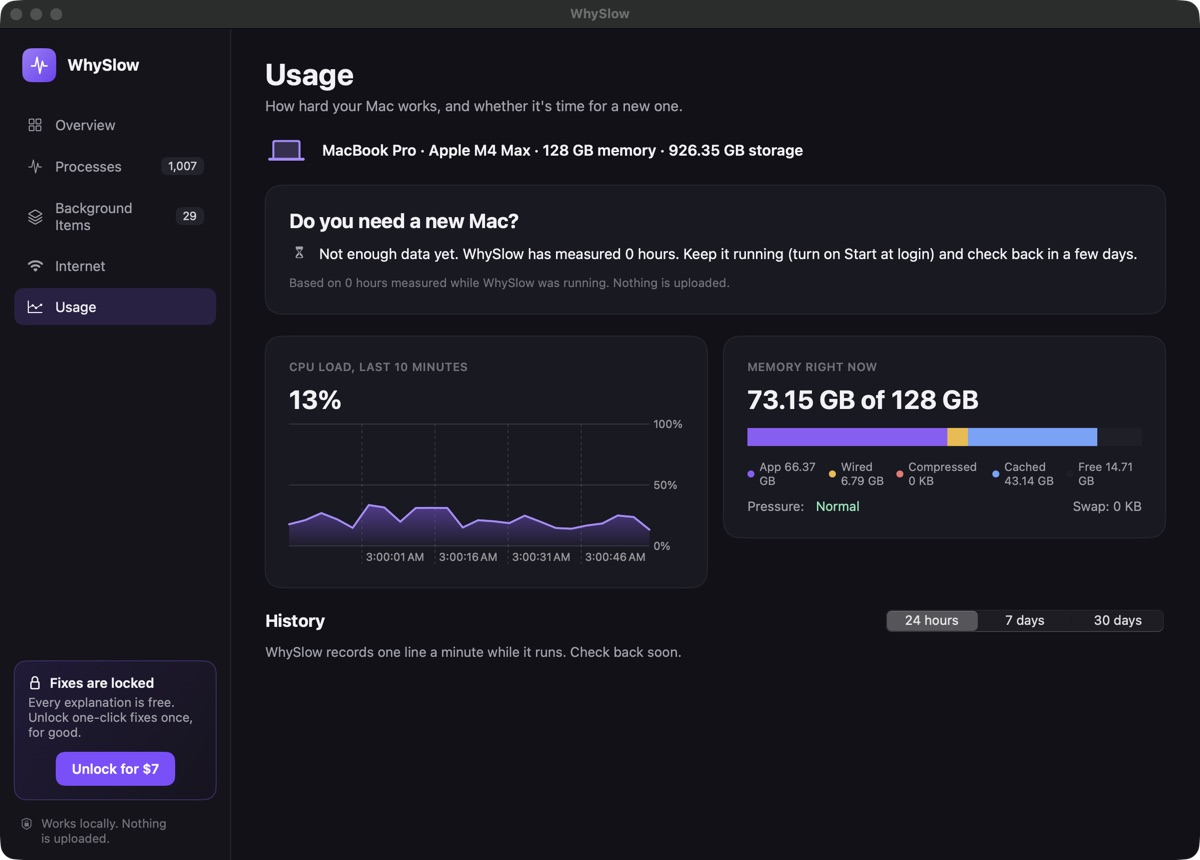The image size is (1200, 860).
Task: Click the CPU LOAD, LAST 10 MINUTES label
Action: tap(378, 367)
